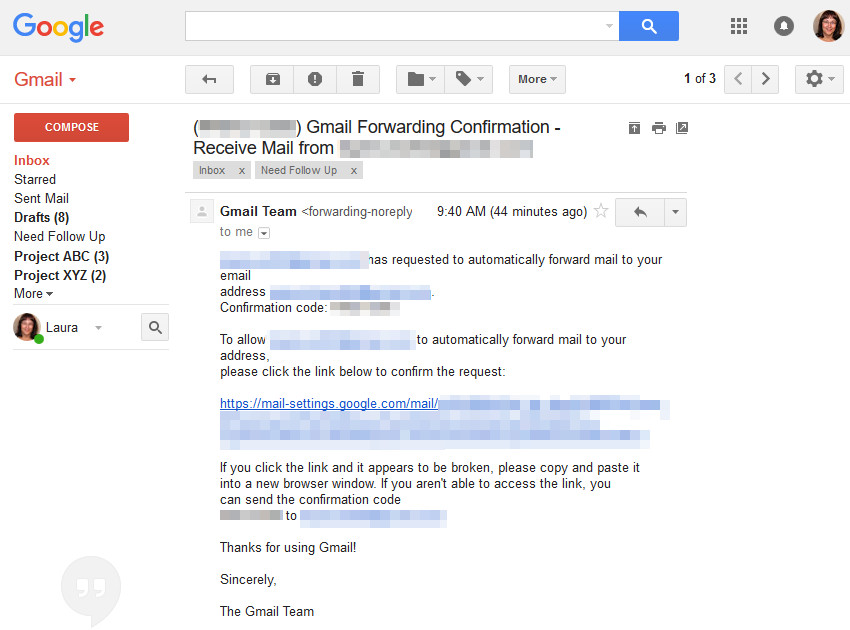850x630 pixels.
Task: Remove the Need Follow Up label
Action: [353, 171]
